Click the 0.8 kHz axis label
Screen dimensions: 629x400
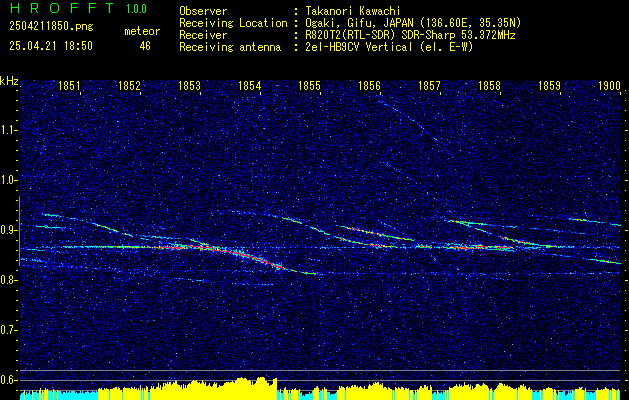point(9,280)
